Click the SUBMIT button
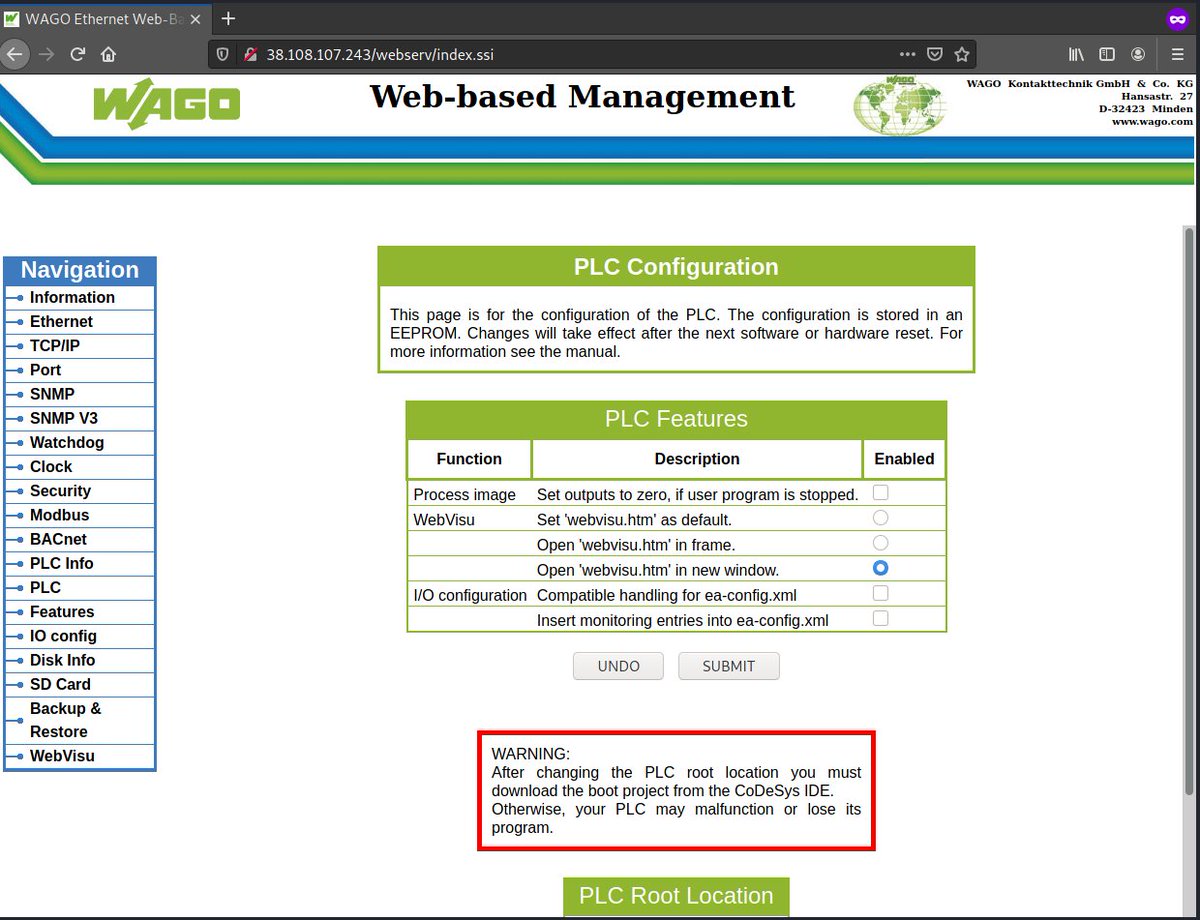1200x920 pixels. click(728, 666)
